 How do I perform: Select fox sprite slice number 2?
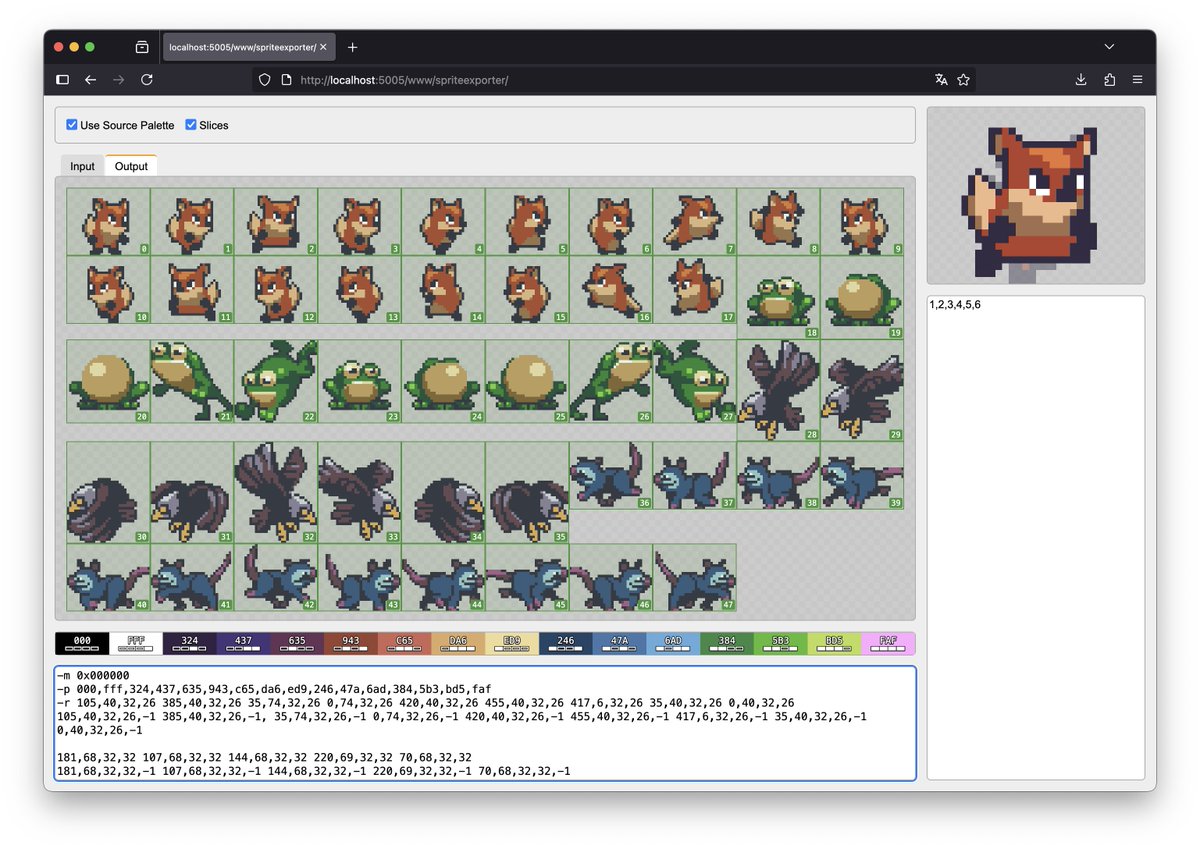tap(276, 222)
